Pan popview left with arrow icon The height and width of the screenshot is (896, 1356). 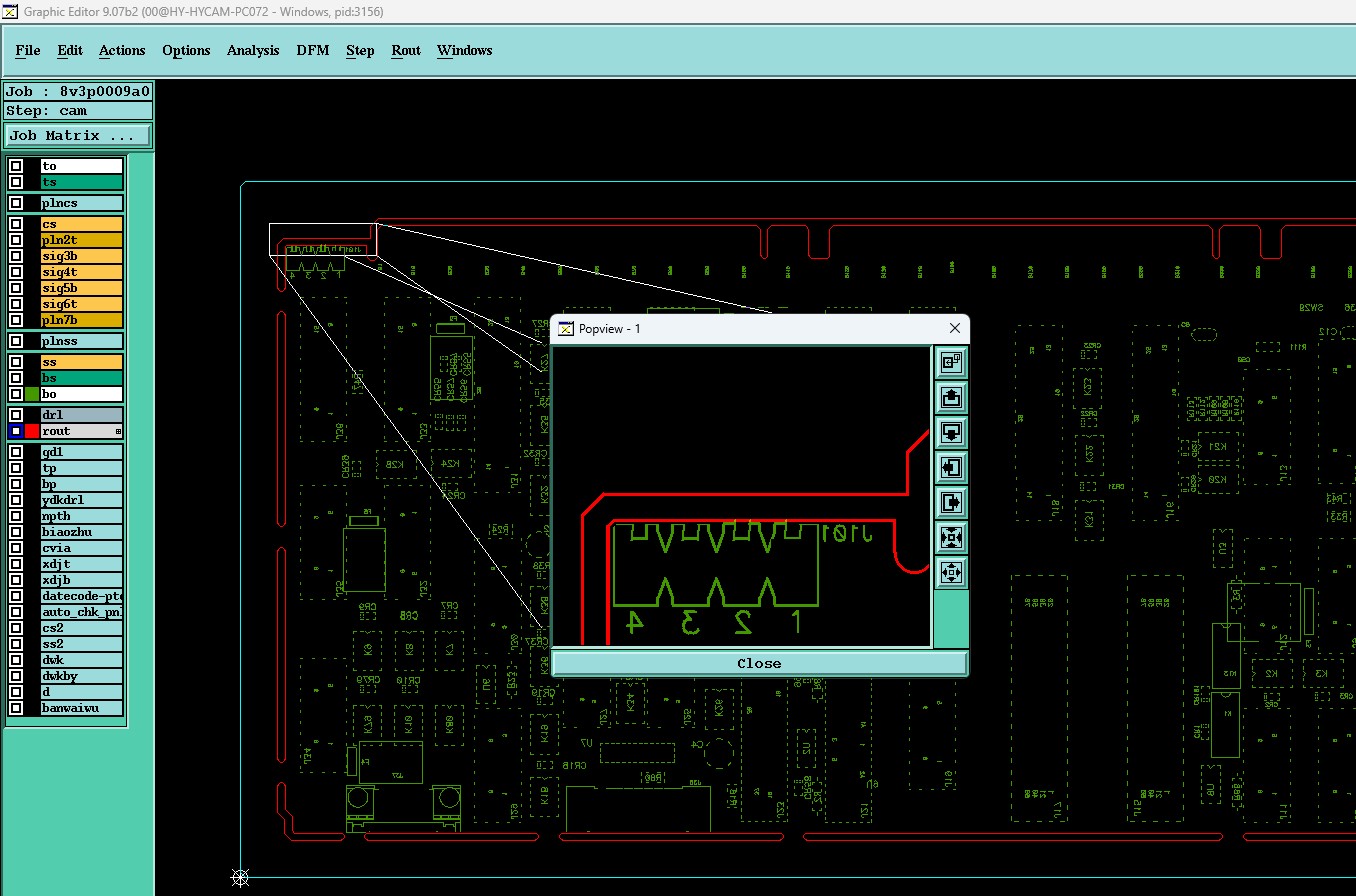click(950, 467)
